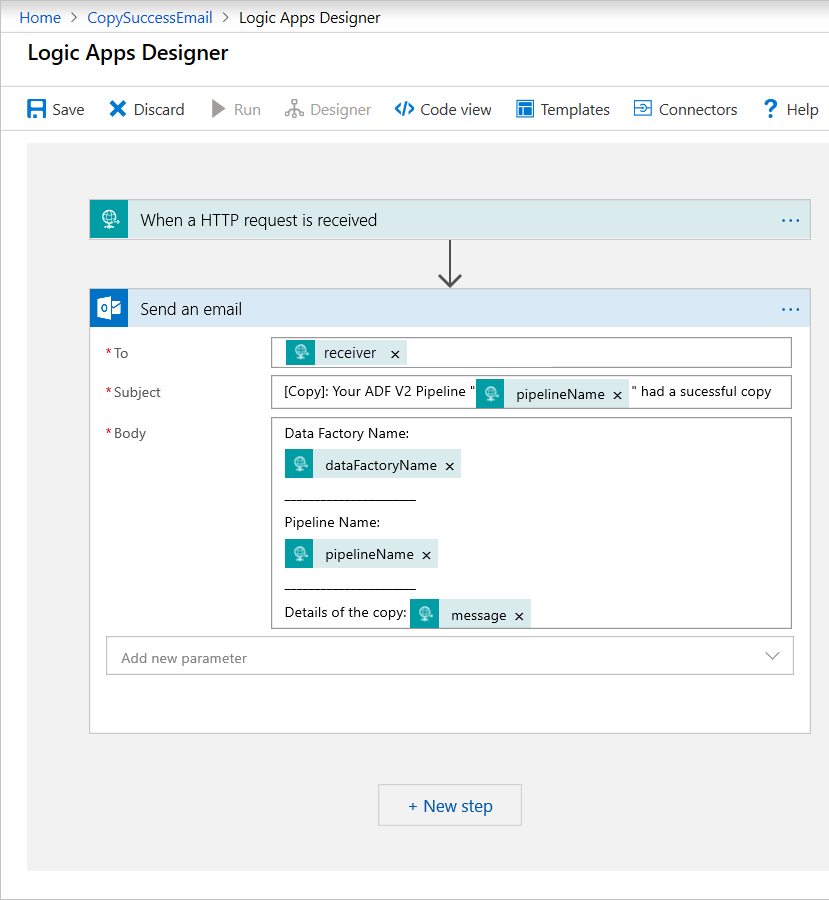Remove the receiver token from To field
Screen dimensions: 829x900
(x=395, y=353)
